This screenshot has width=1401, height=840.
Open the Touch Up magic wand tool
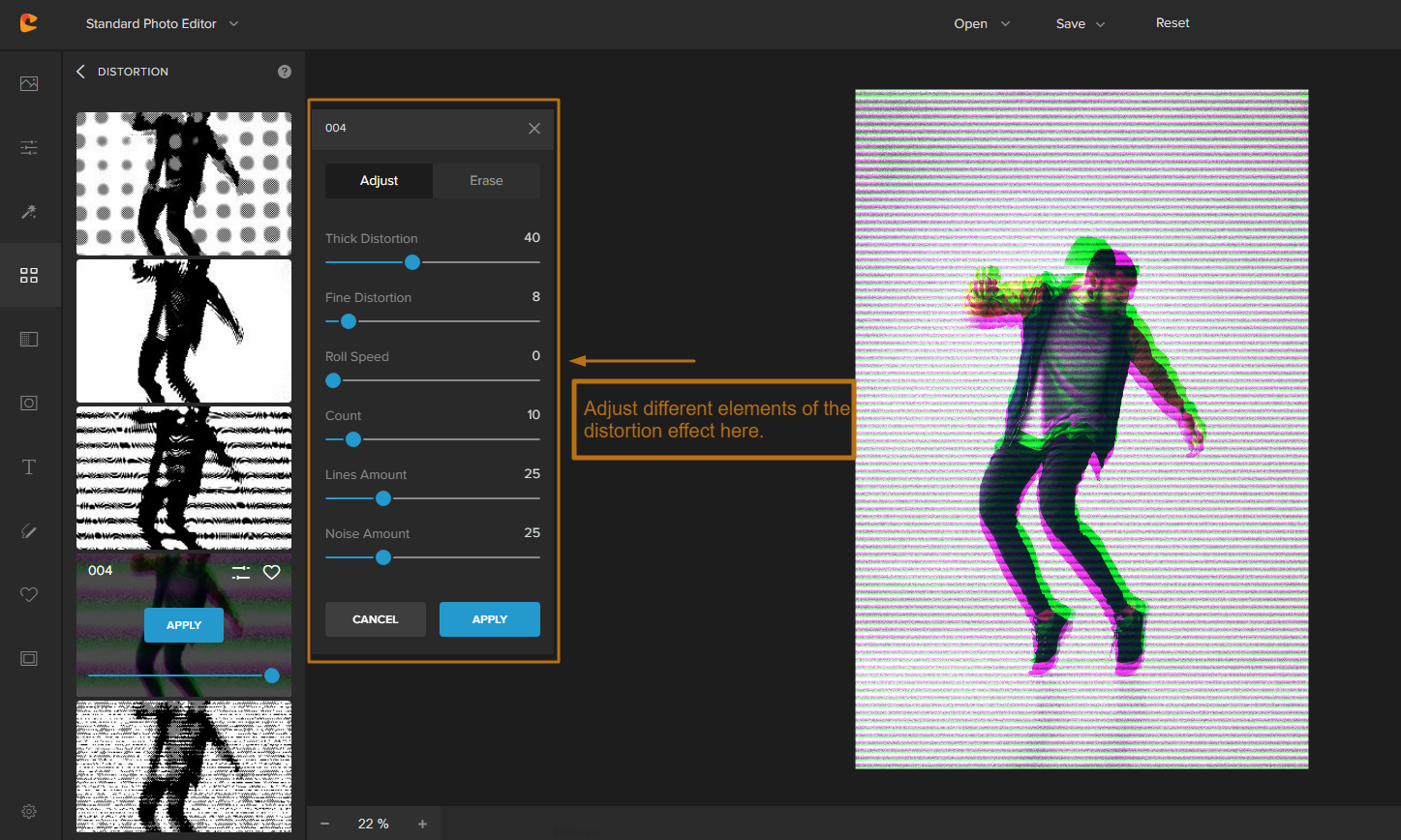click(x=29, y=212)
